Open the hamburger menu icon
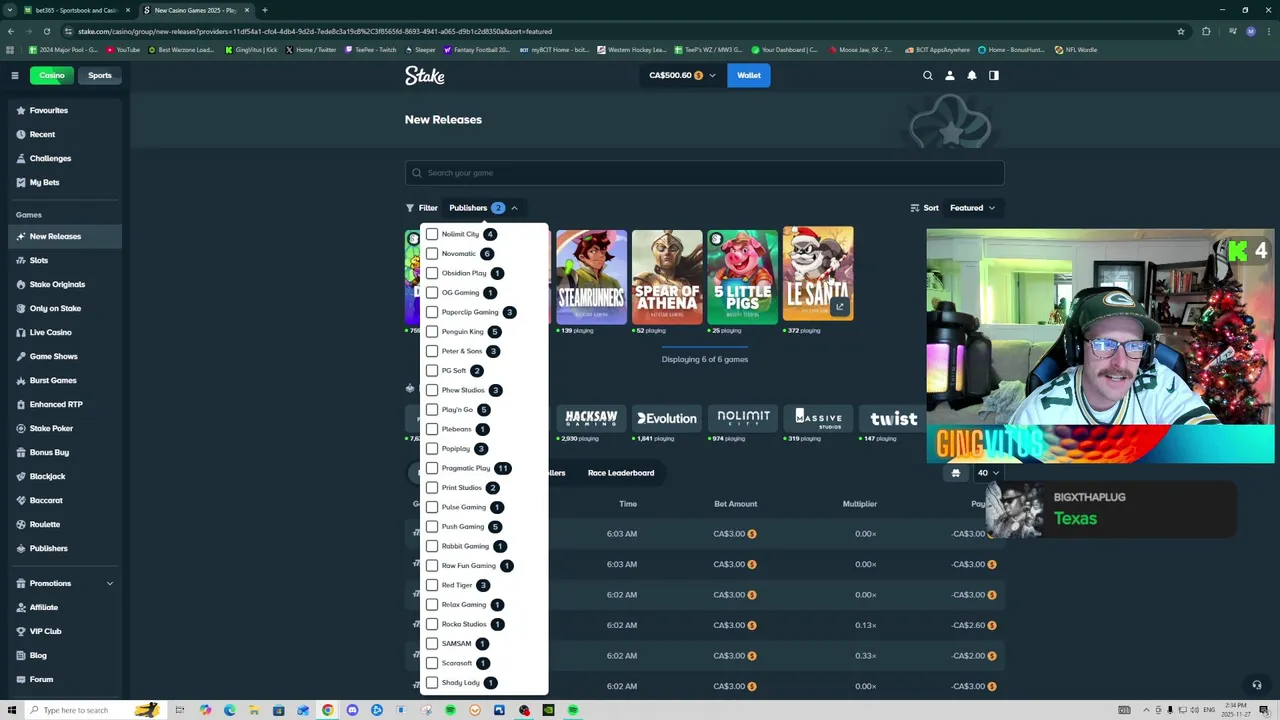1280x720 pixels. click(15, 75)
